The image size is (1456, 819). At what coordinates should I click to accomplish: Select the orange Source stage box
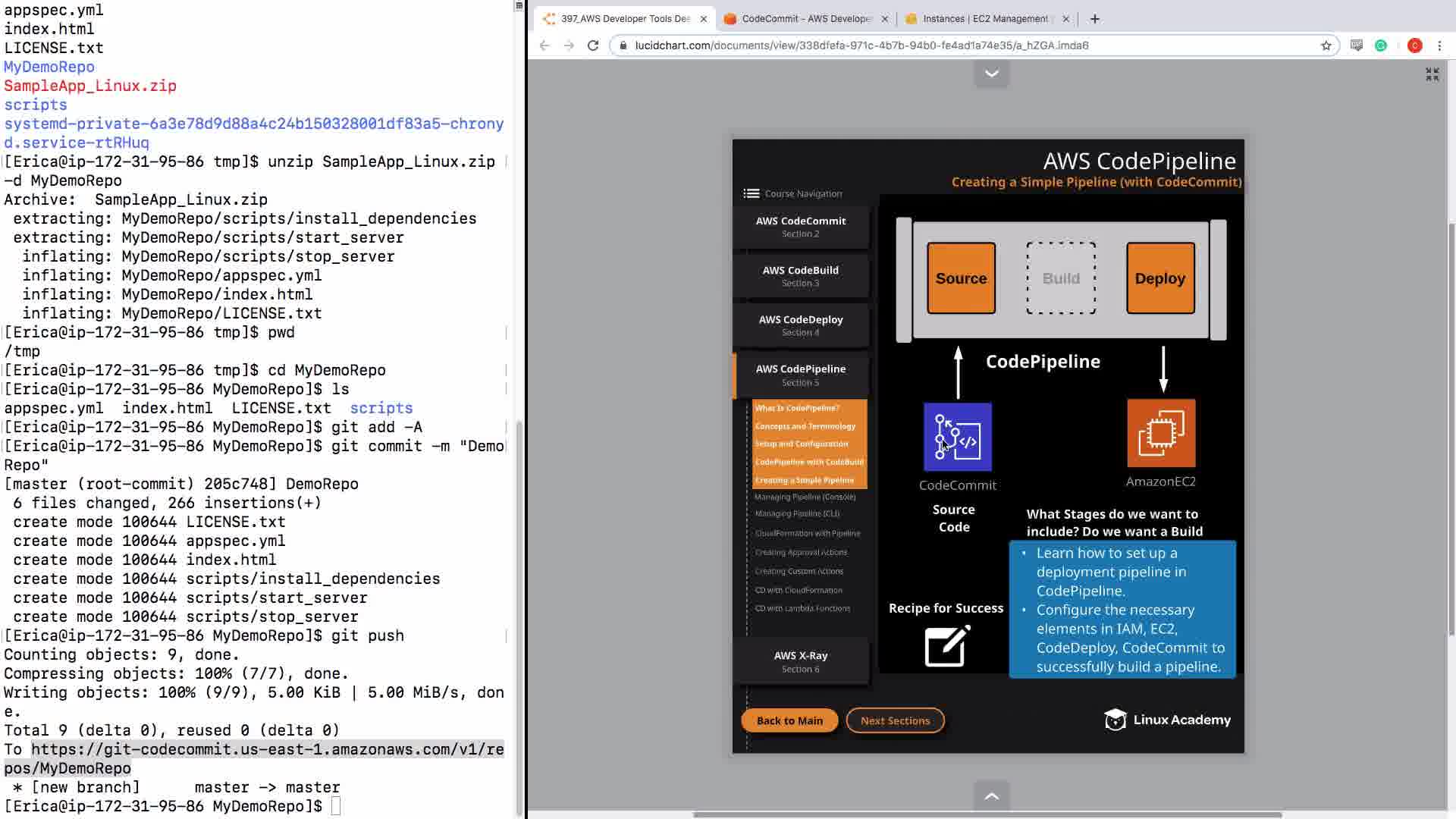click(961, 278)
